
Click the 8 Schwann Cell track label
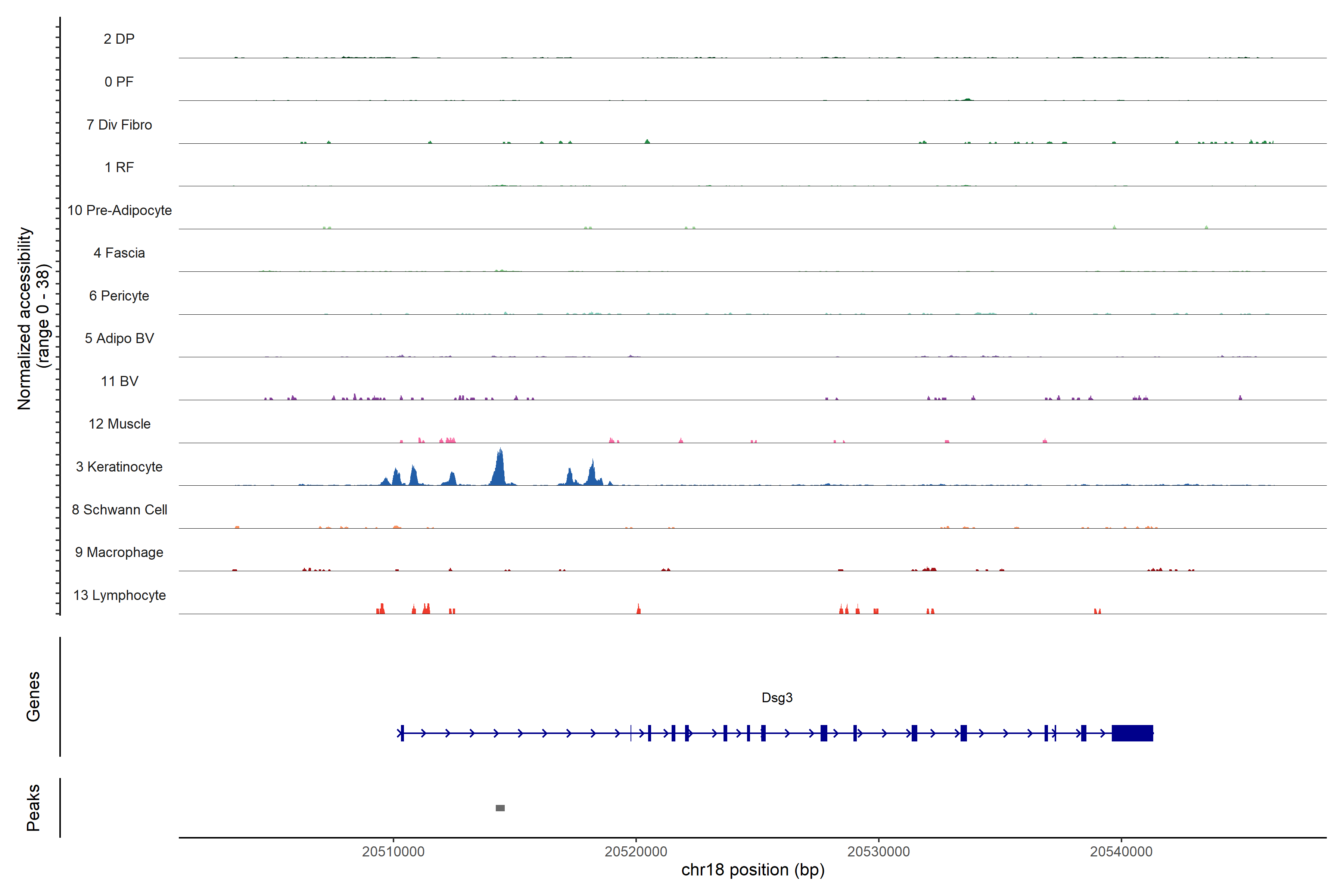coord(119,510)
